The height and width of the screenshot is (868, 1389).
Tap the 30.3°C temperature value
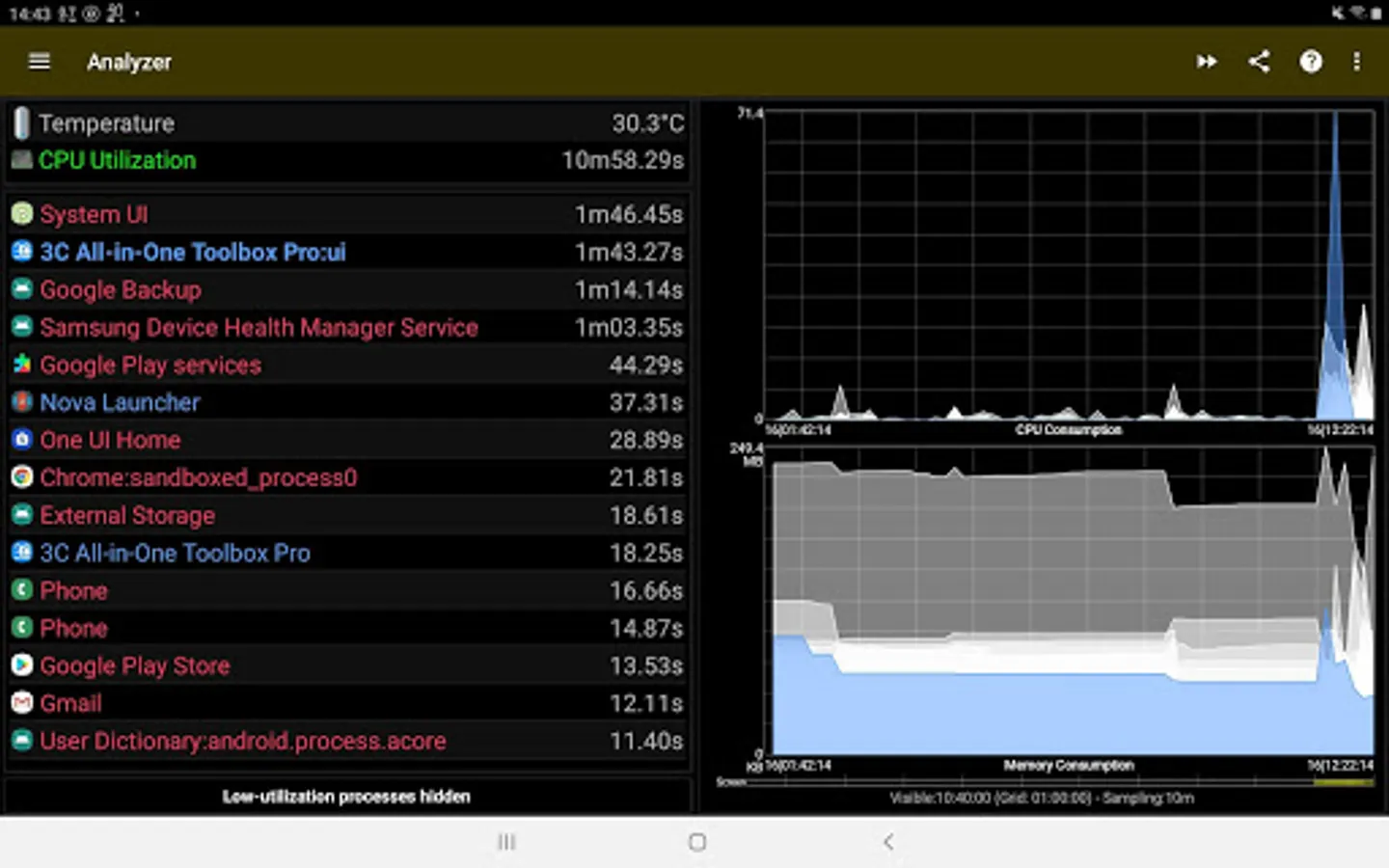pyautogui.click(x=647, y=123)
